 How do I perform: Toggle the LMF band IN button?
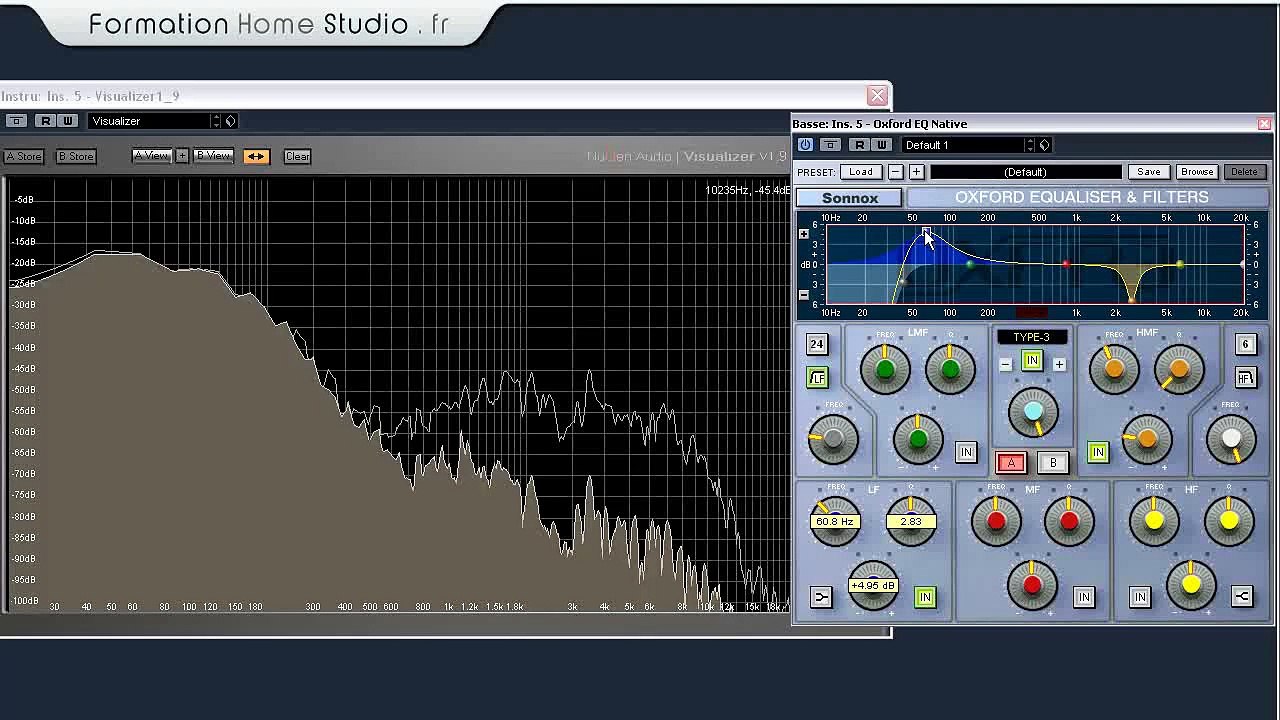tap(965, 452)
